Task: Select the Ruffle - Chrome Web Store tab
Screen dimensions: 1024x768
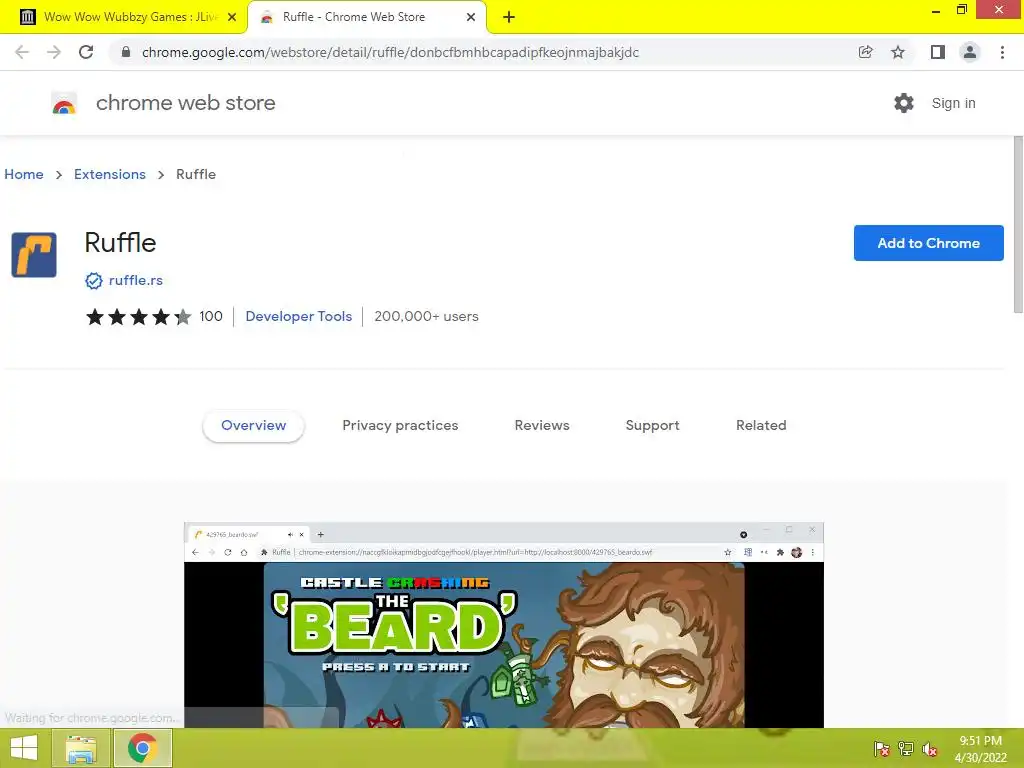Action: (366, 17)
